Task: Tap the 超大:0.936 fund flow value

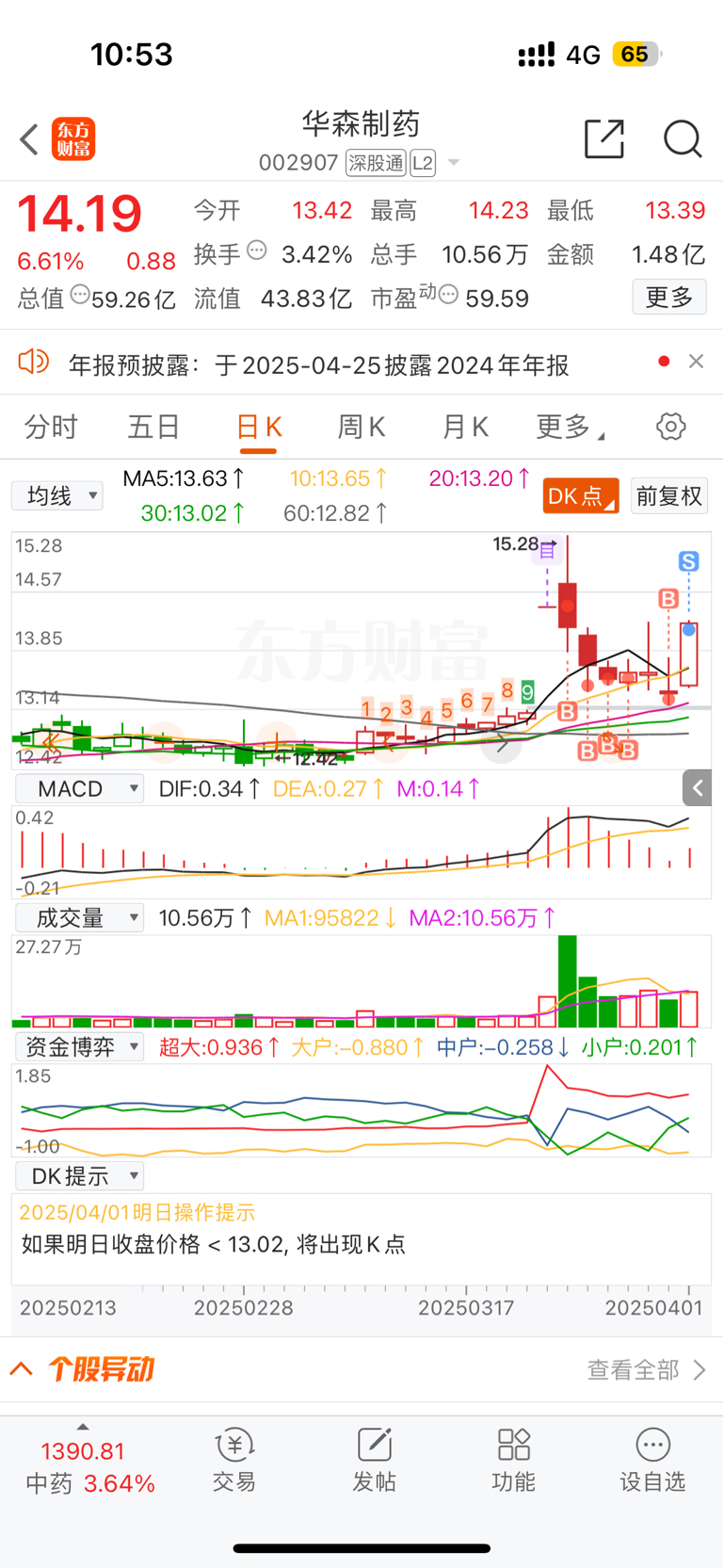Action: (219, 1047)
